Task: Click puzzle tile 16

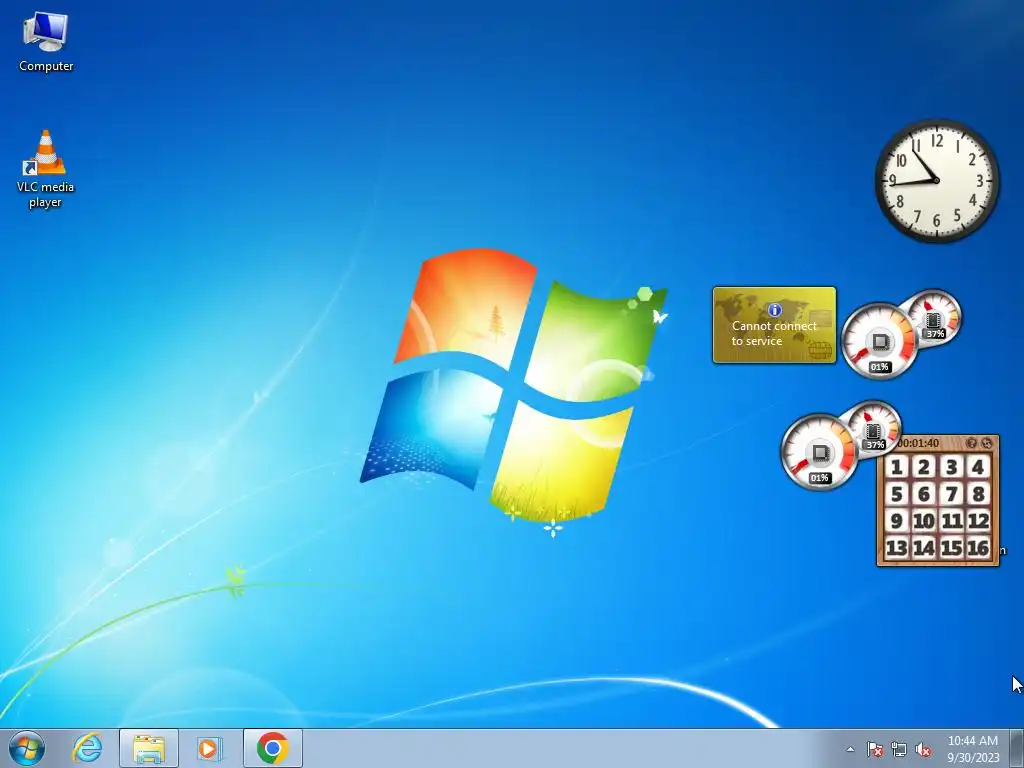Action: coord(978,547)
